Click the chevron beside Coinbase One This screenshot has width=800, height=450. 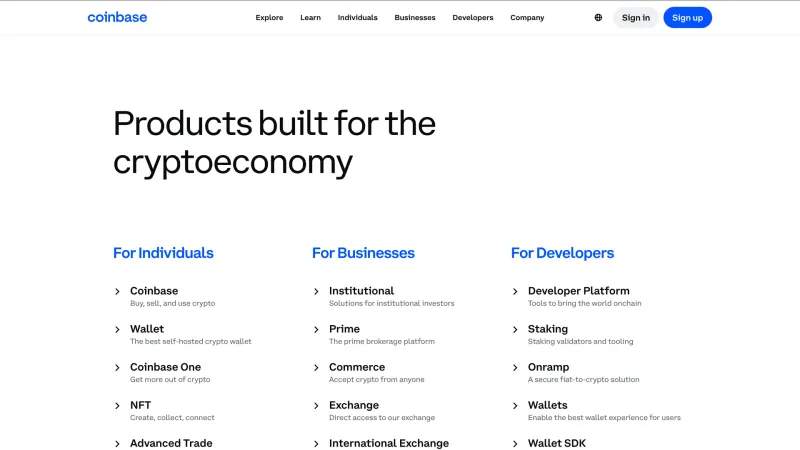coord(117,367)
